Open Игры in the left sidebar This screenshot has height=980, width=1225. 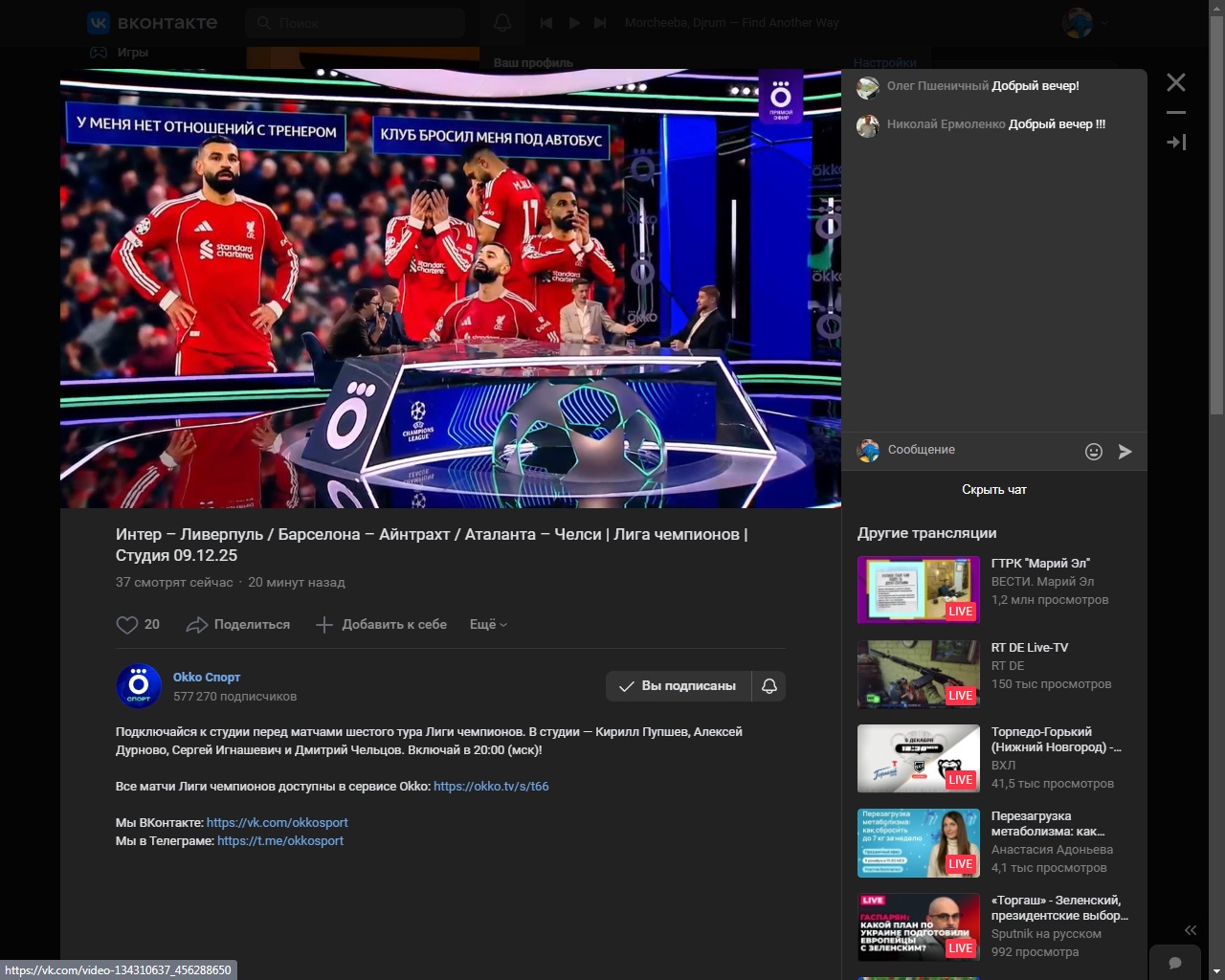tap(120, 53)
